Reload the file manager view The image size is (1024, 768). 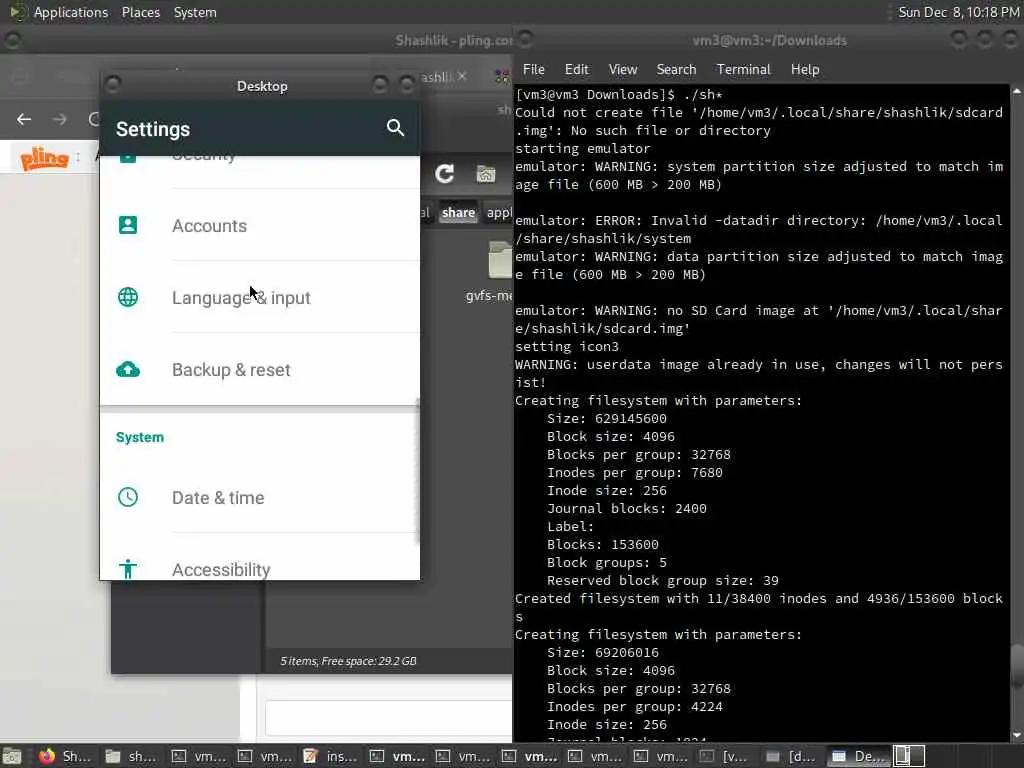445,174
